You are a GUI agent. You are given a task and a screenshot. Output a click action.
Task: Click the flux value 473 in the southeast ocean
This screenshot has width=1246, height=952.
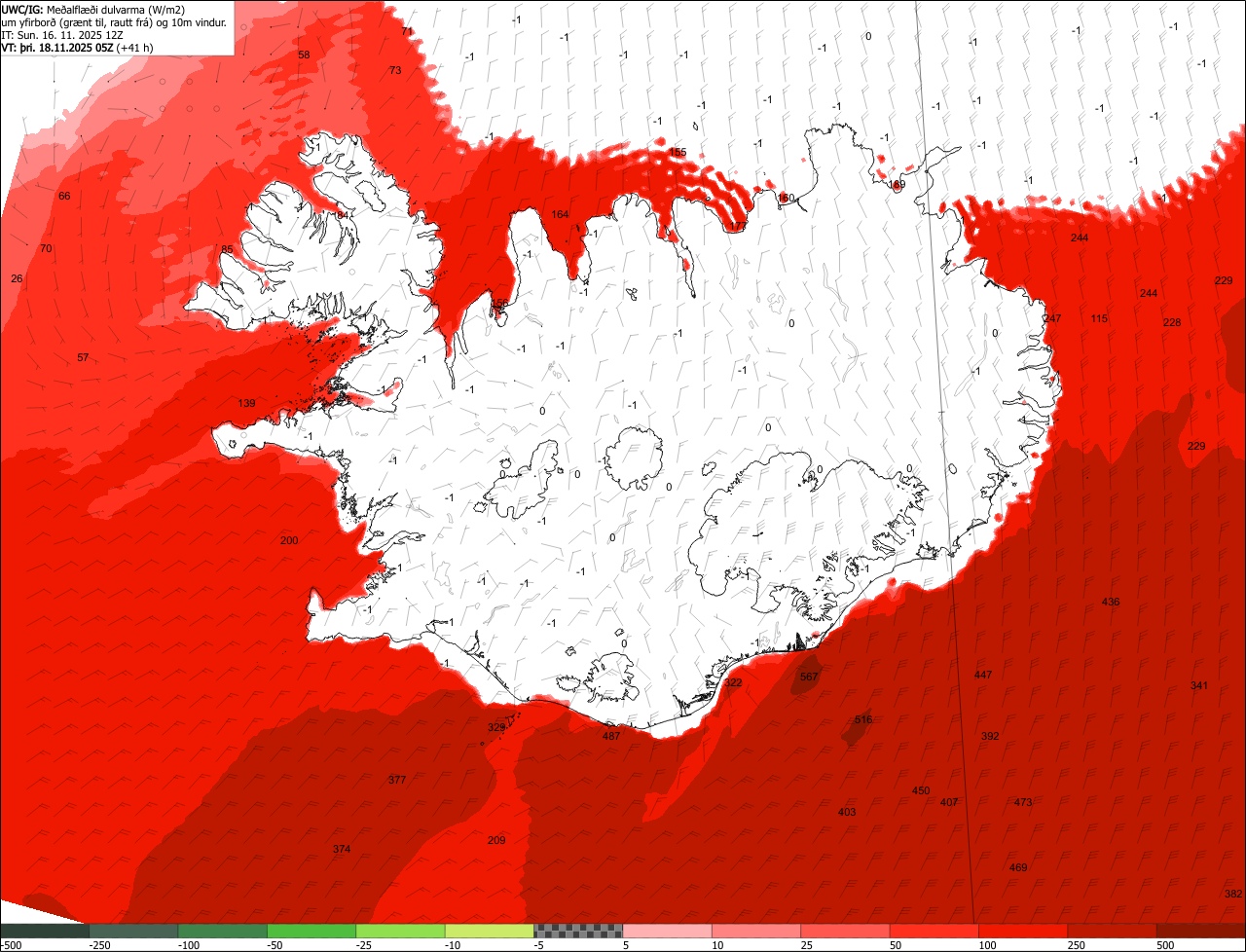click(x=1023, y=802)
